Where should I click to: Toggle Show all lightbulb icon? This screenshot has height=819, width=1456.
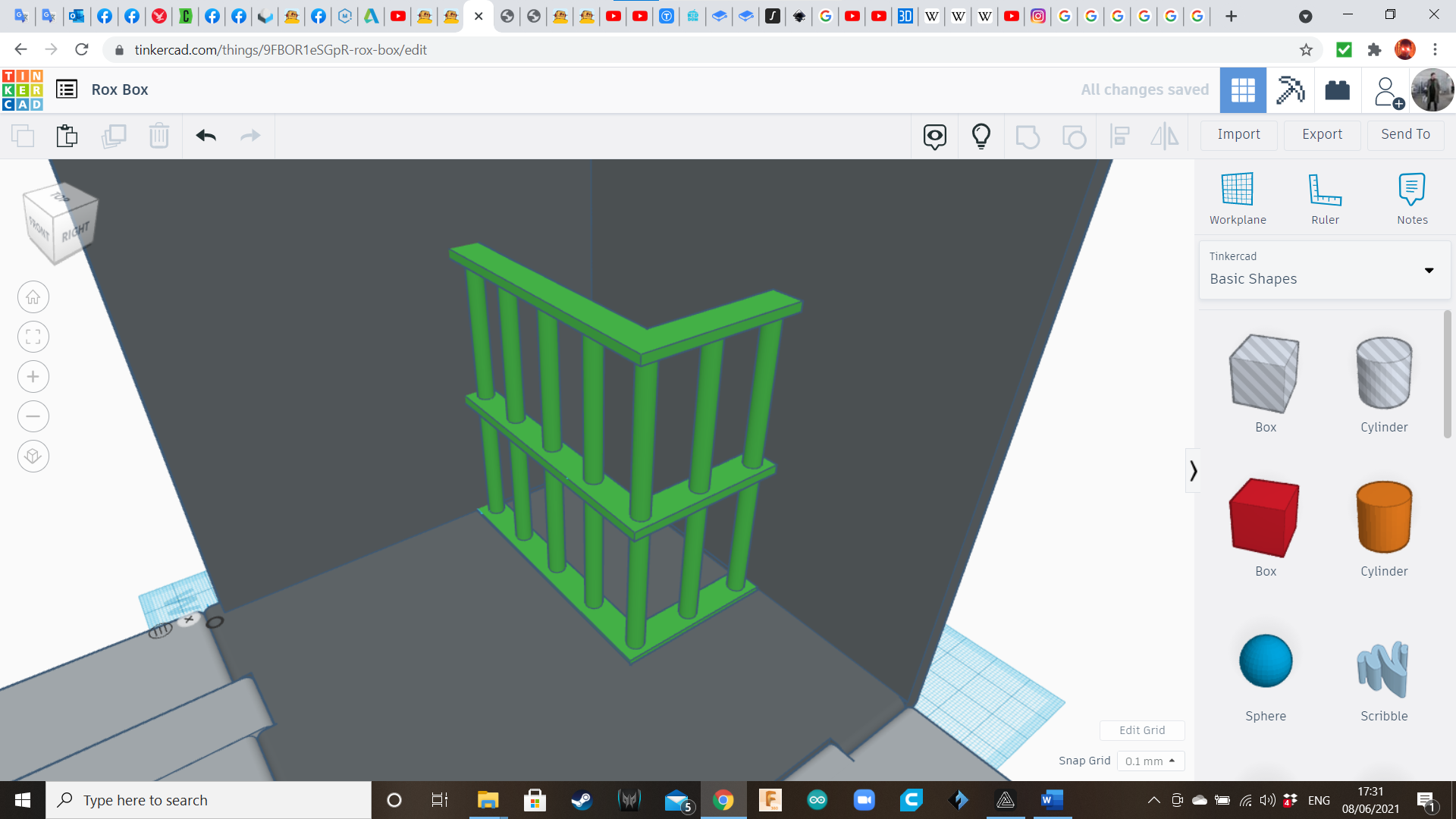coord(981,136)
